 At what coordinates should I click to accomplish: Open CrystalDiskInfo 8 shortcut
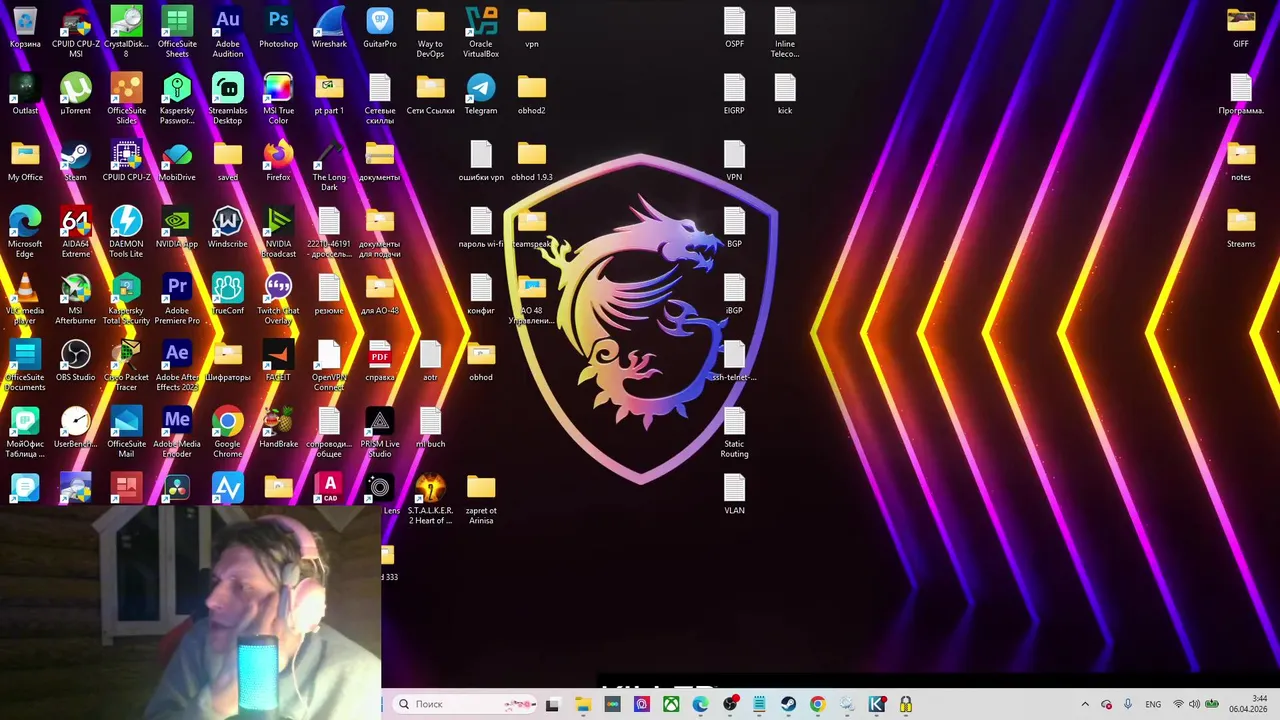point(126,32)
